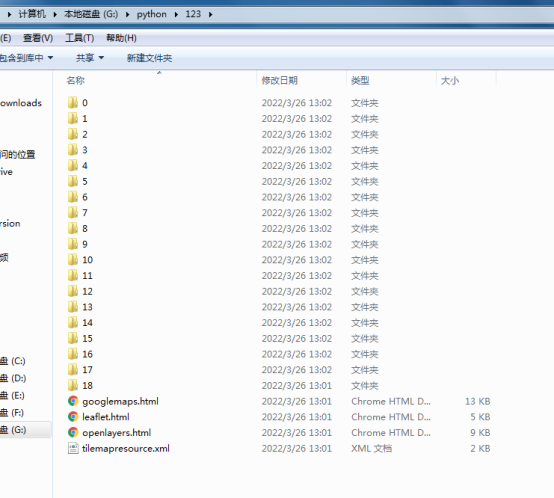Click python breadcrumb segment
554x498 pixels.
tap(152, 14)
